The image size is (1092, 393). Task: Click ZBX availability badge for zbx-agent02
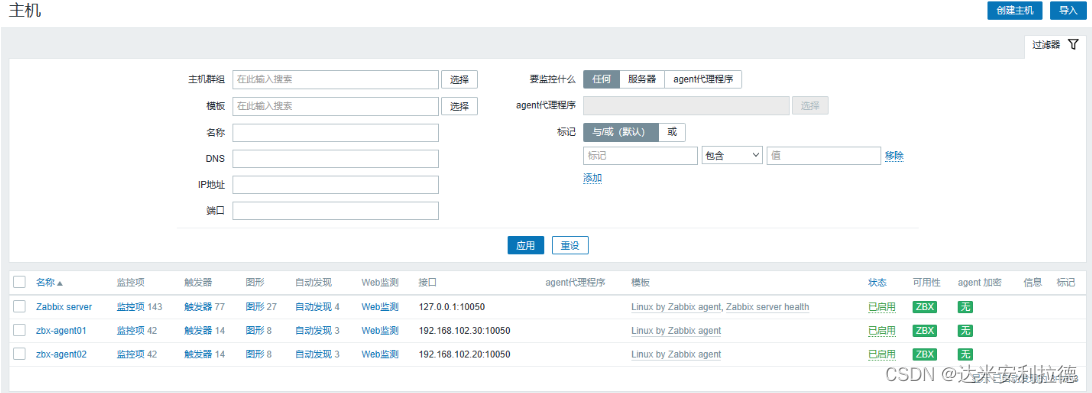coord(924,354)
